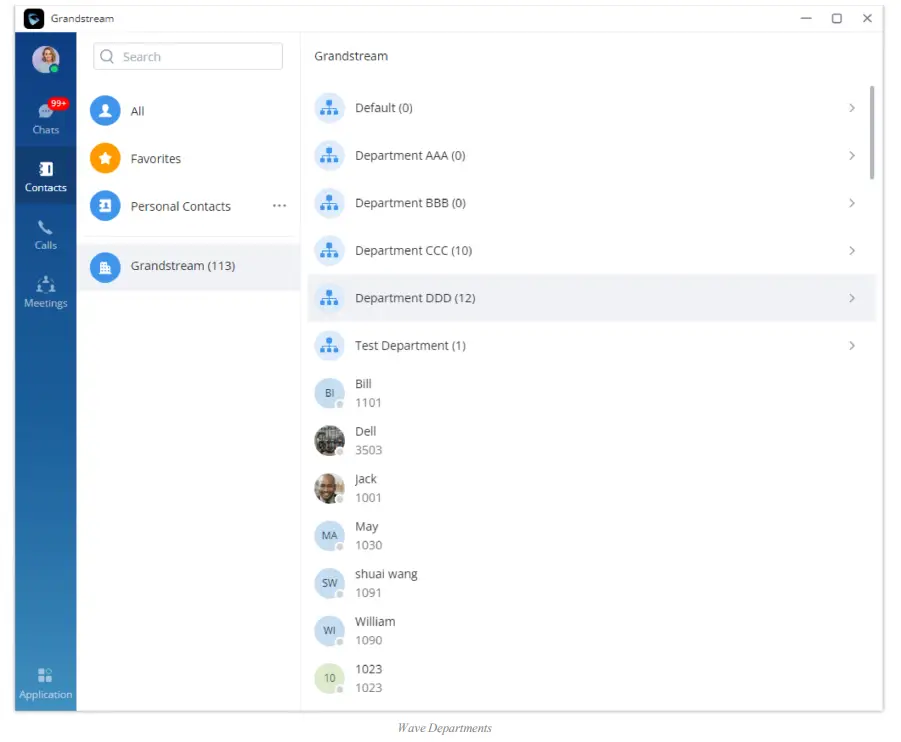Click the contact name shuai wang
This screenshot has width=901, height=742.
tap(386, 574)
